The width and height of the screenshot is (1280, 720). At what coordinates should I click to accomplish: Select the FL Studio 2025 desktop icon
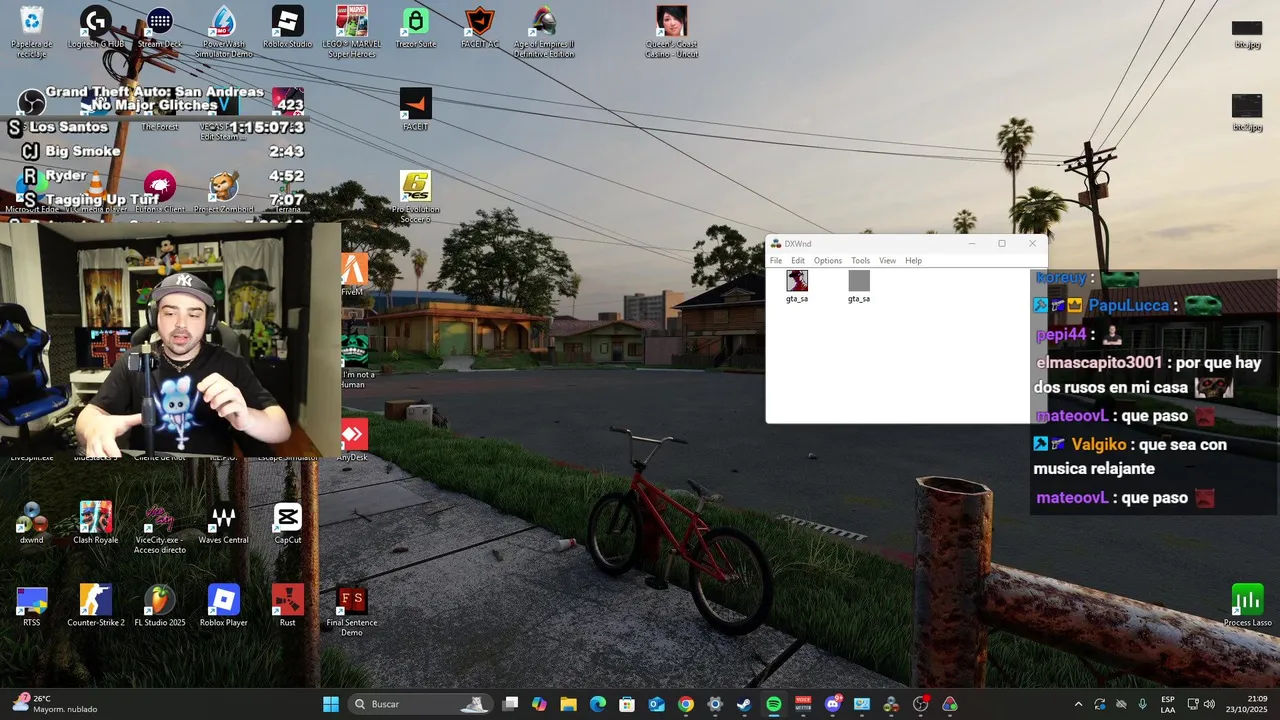click(x=160, y=606)
